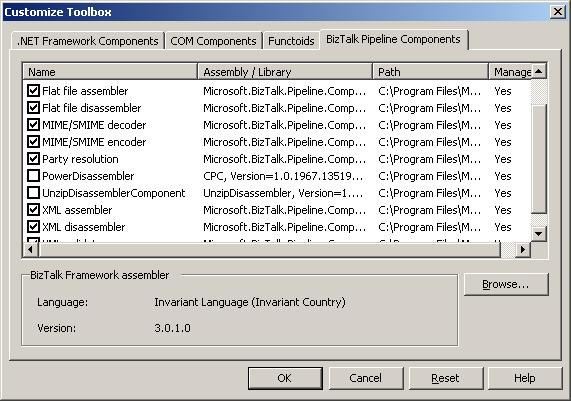This screenshot has height=401, width=571.
Task: Sort by Assembly / Library column header
Action: (x=285, y=71)
